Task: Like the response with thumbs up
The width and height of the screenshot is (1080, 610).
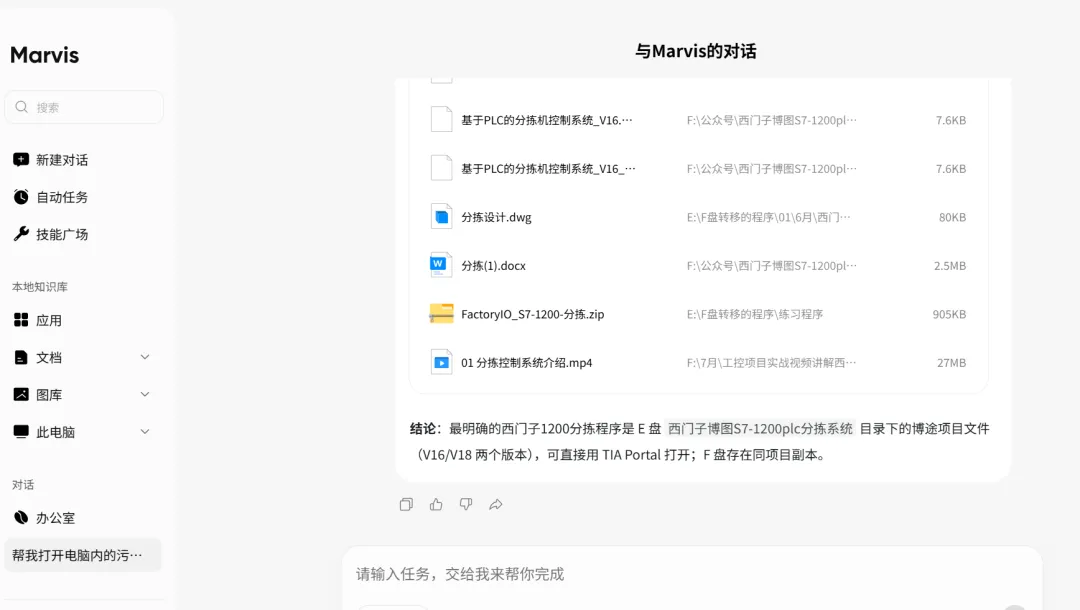Action: pos(436,505)
